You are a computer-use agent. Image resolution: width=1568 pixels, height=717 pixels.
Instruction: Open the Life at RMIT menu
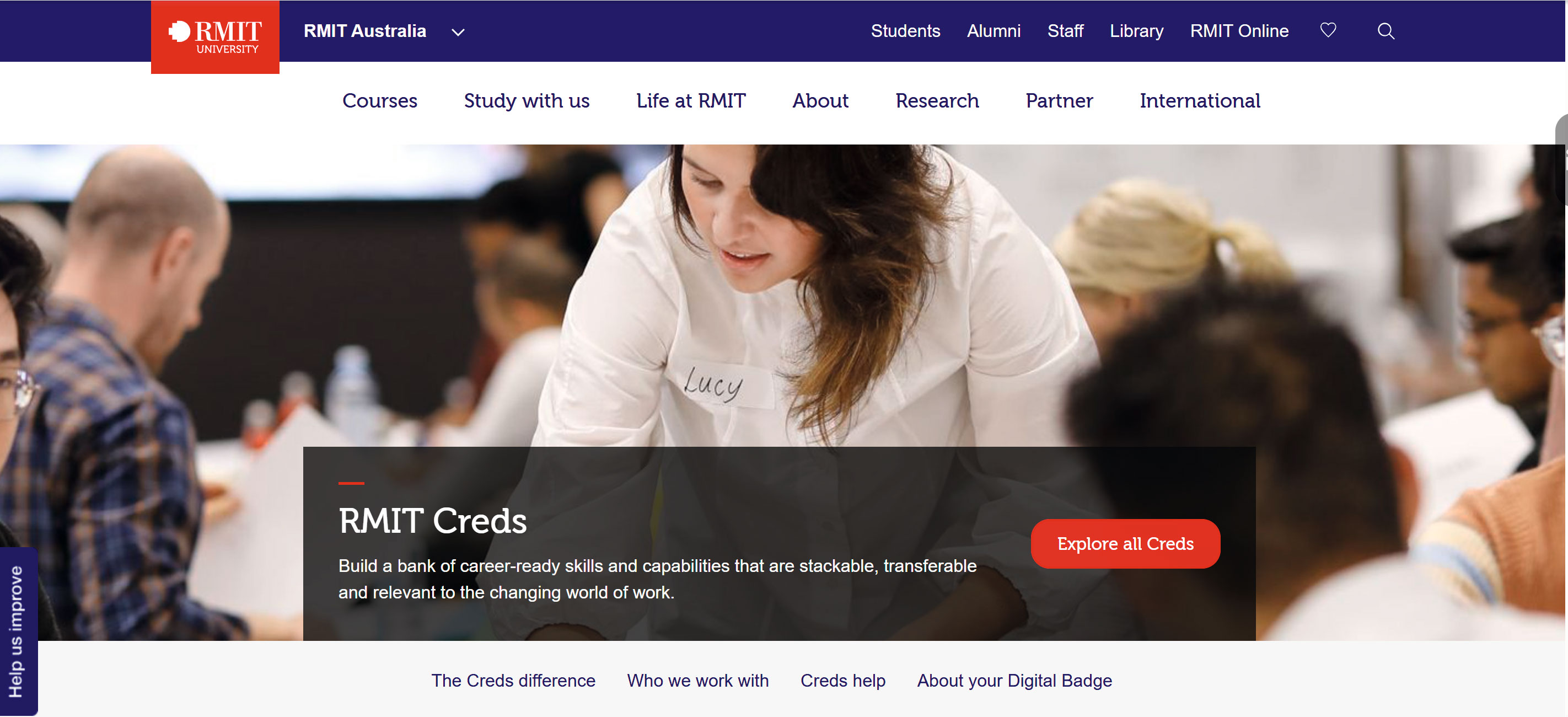click(x=691, y=100)
